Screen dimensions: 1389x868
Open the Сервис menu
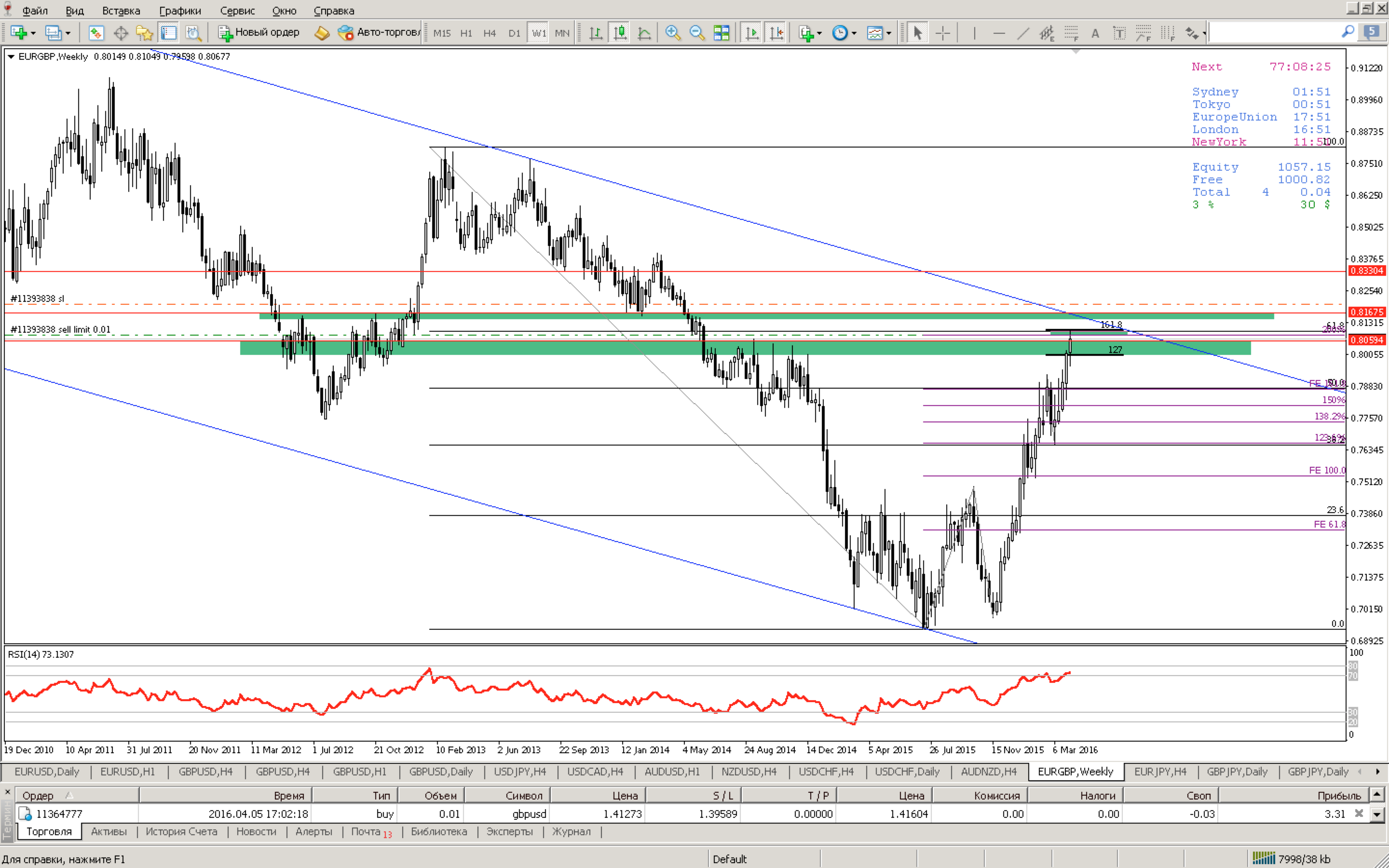(x=238, y=10)
